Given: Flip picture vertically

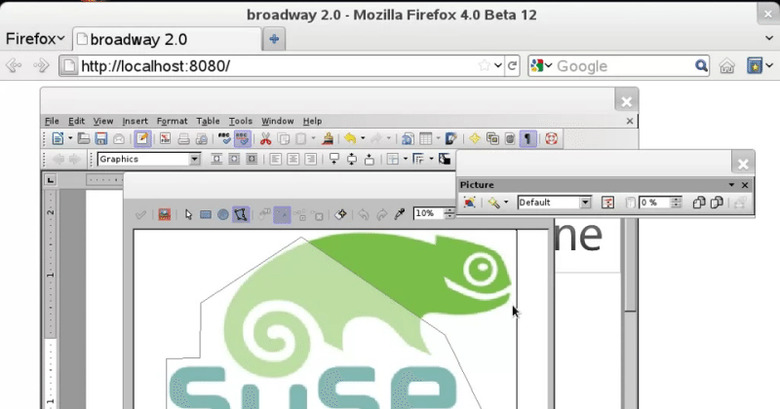Looking at the screenshot, I should pyautogui.click(x=716, y=203).
